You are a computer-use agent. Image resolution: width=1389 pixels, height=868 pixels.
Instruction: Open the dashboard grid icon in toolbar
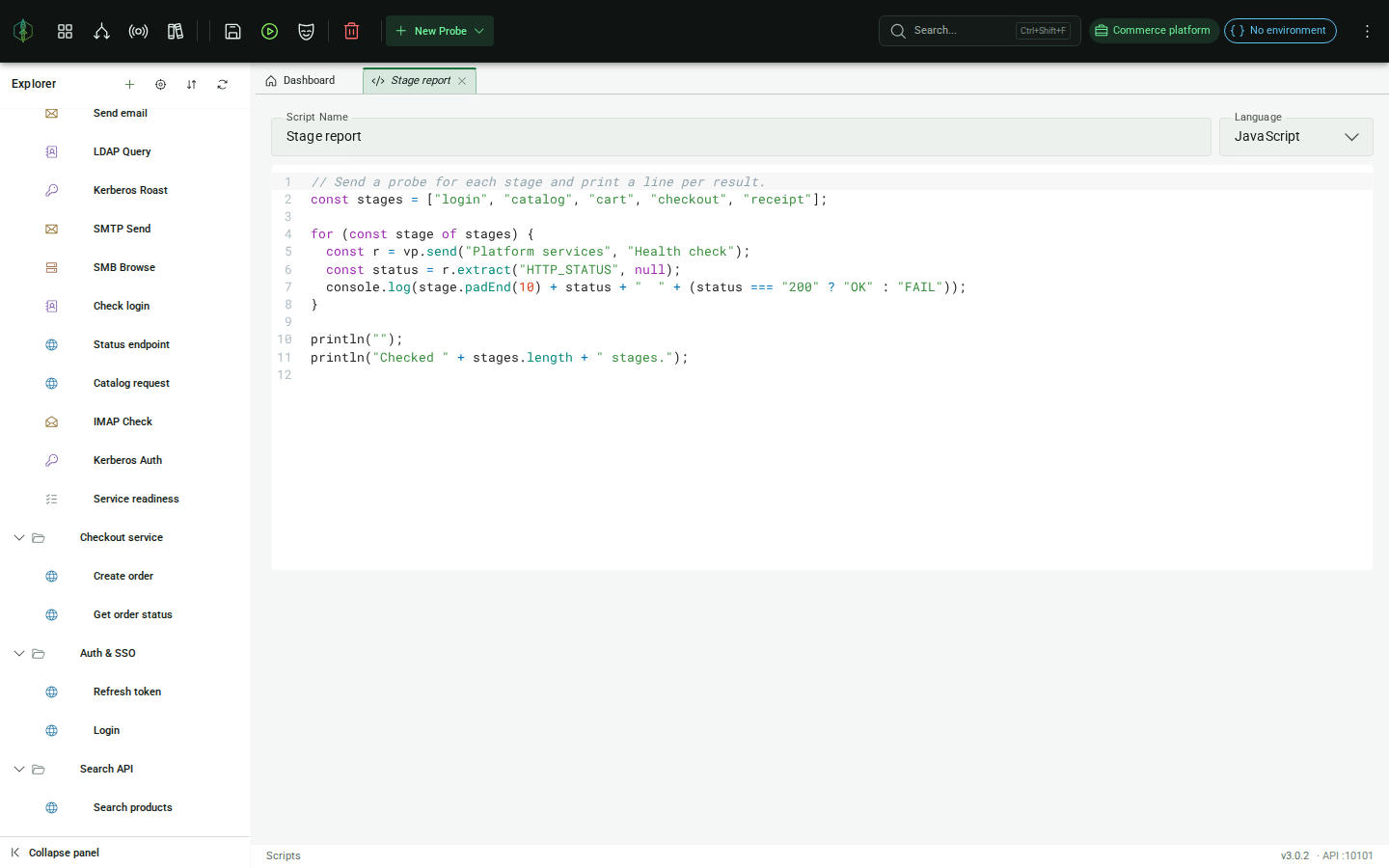(65, 31)
